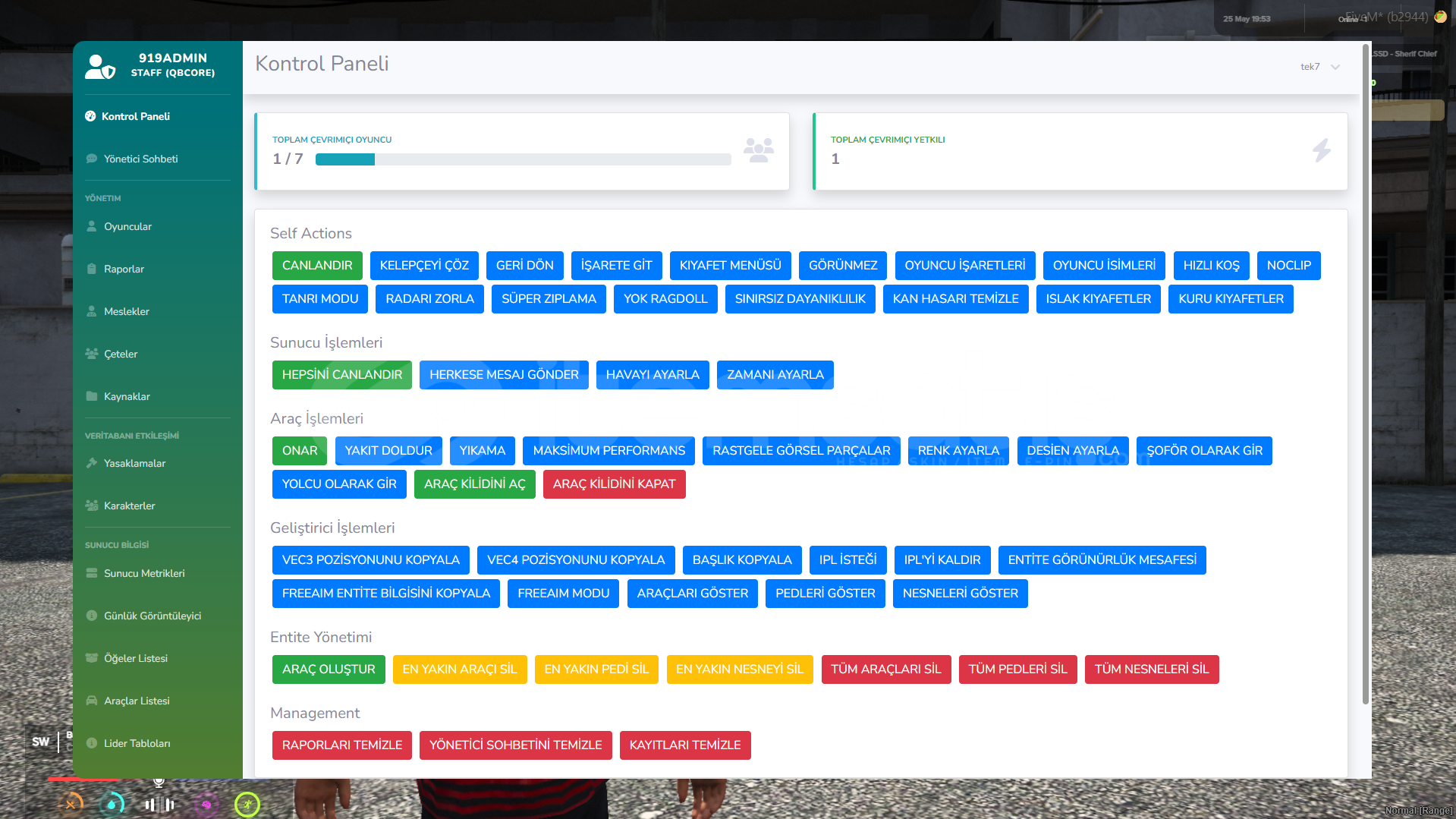The height and width of the screenshot is (819, 1456).
Task: Go to Lider Tabloları in sidebar
Action: coord(137,743)
